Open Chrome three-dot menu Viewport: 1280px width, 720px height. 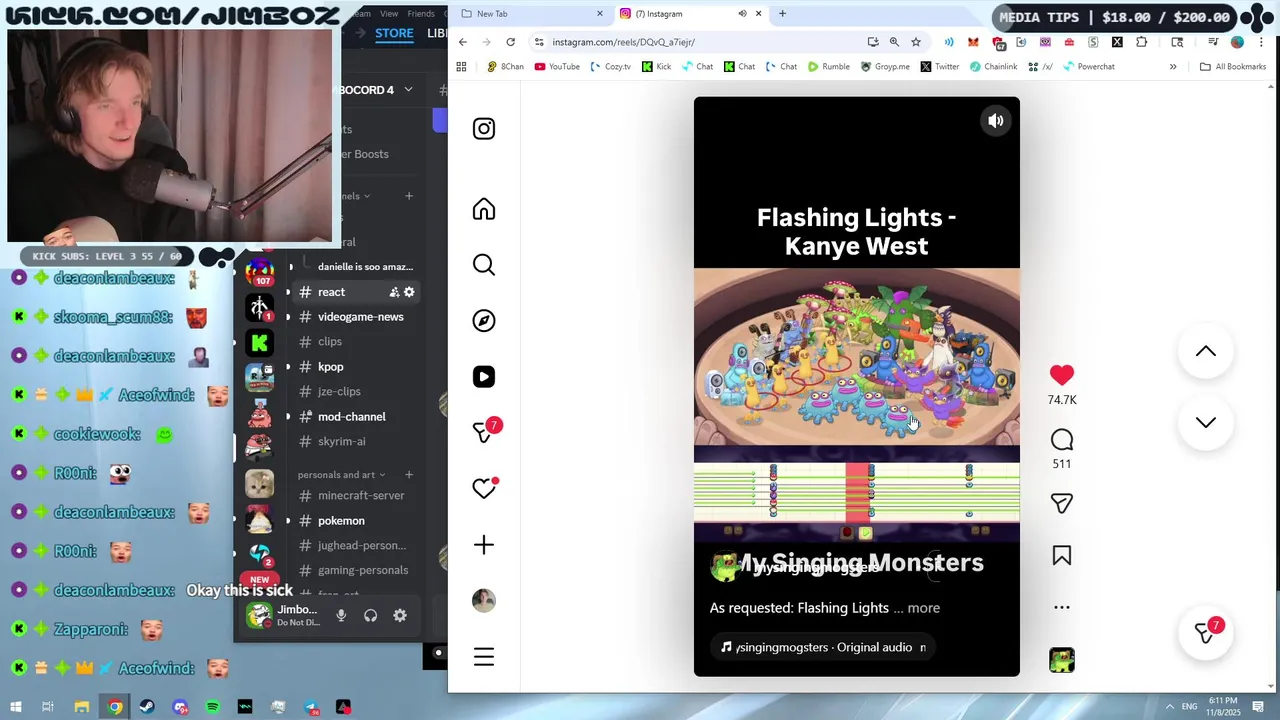(x=1261, y=42)
